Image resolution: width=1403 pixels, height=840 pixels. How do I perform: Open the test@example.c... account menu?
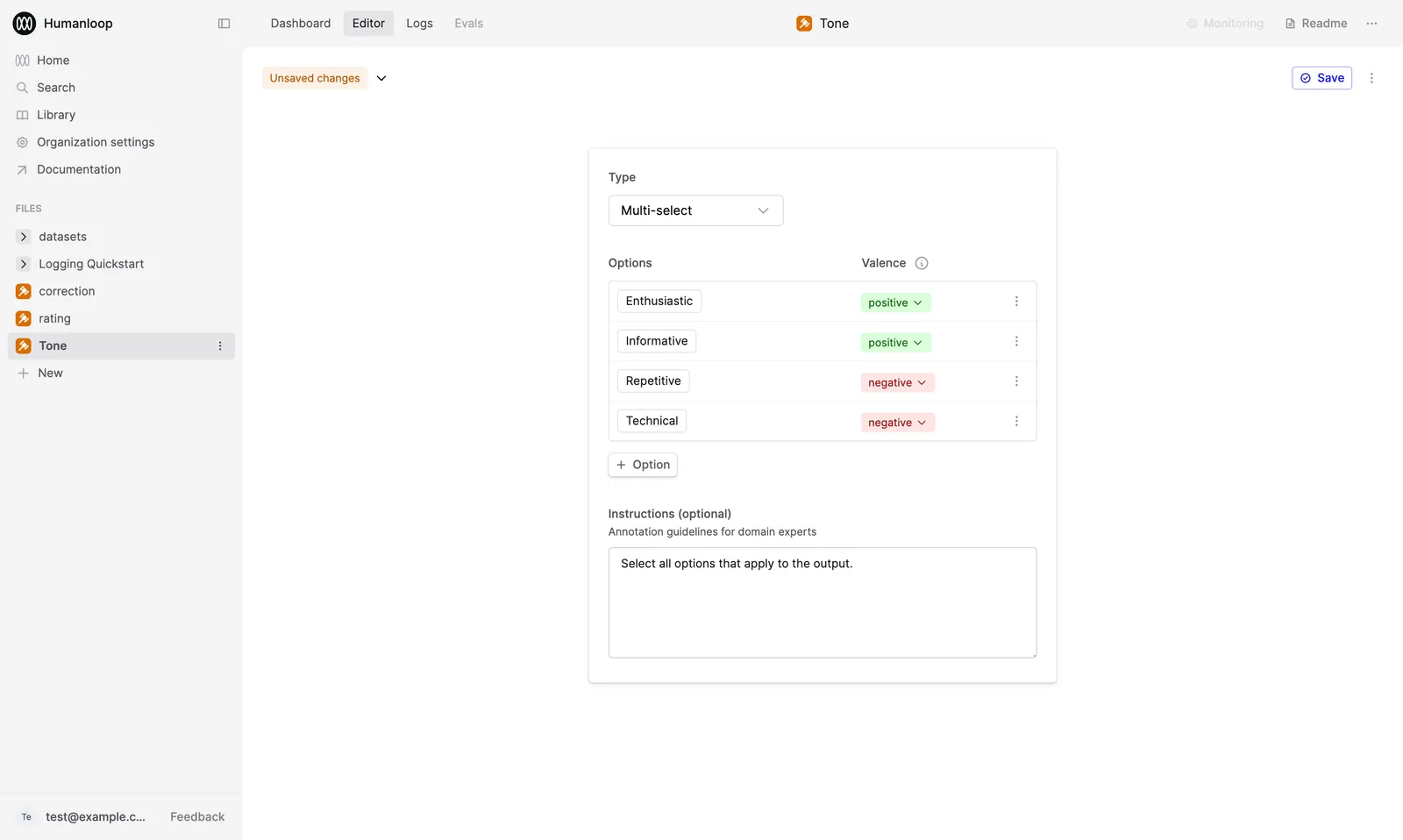pos(82,817)
